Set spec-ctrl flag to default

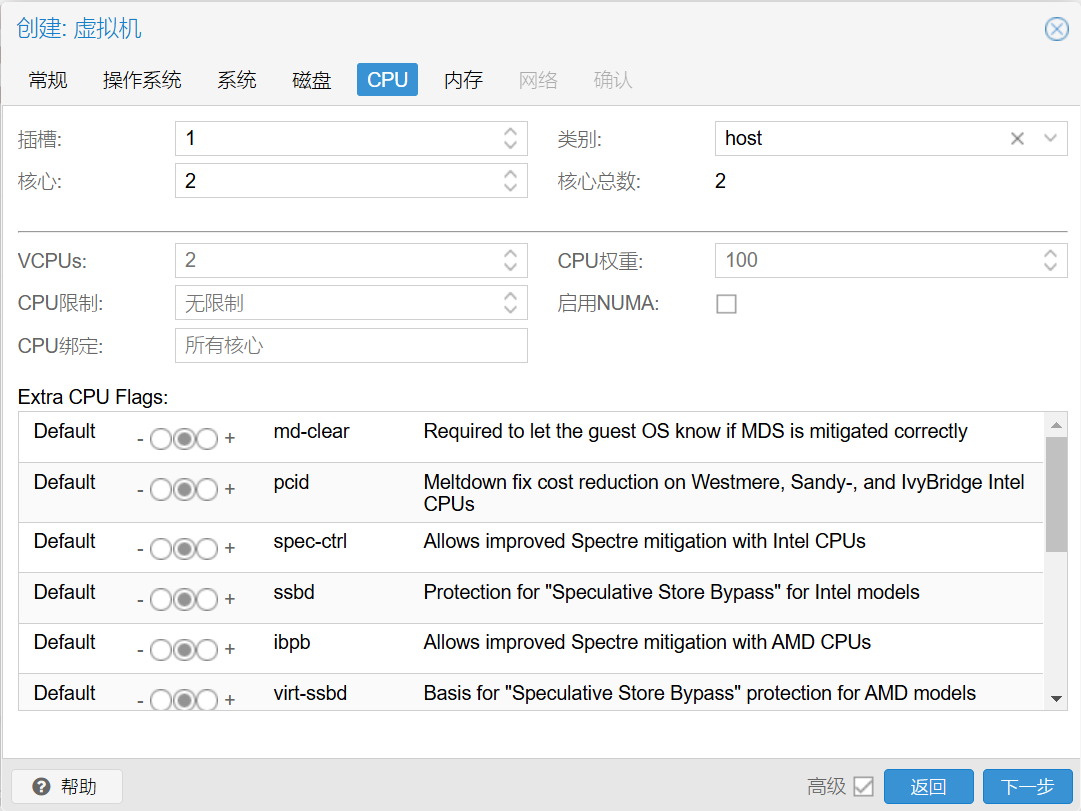[184, 549]
